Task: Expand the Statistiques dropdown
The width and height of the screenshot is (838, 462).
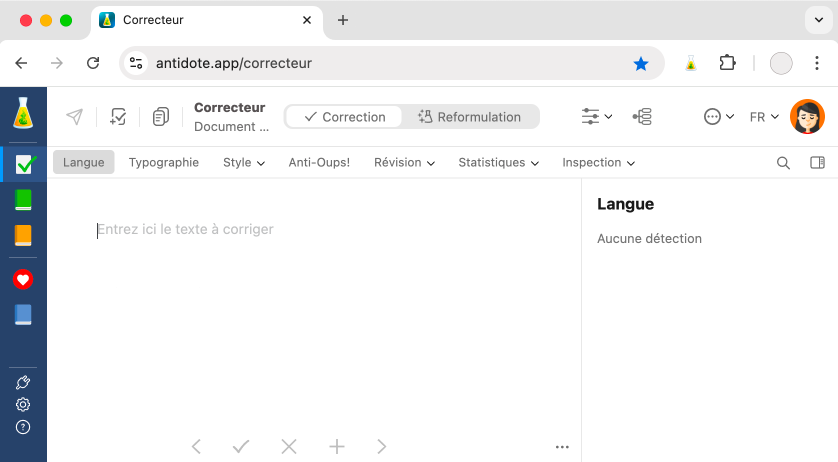Action: 498,162
